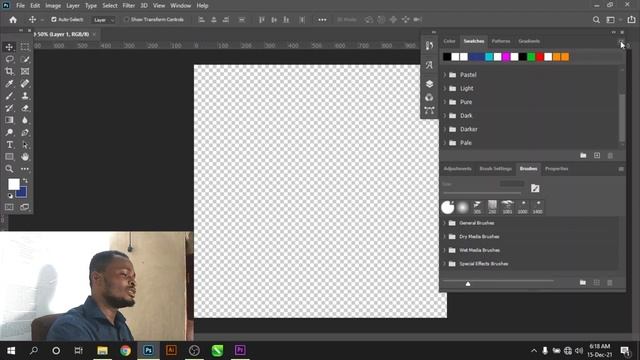Expand the Special Effects Brushes folder
Screen dimensions: 640x360
click(444, 264)
